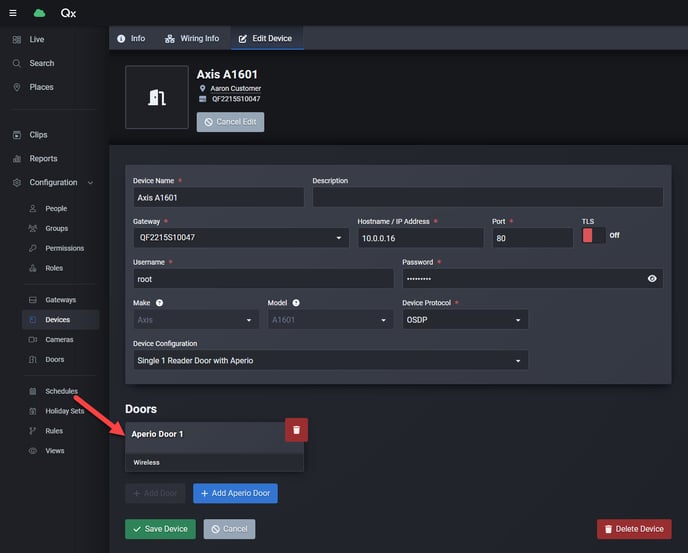The height and width of the screenshot is (553, 688).
Task: Click the Gateways icon in sidebar
Action: (33, 300)
